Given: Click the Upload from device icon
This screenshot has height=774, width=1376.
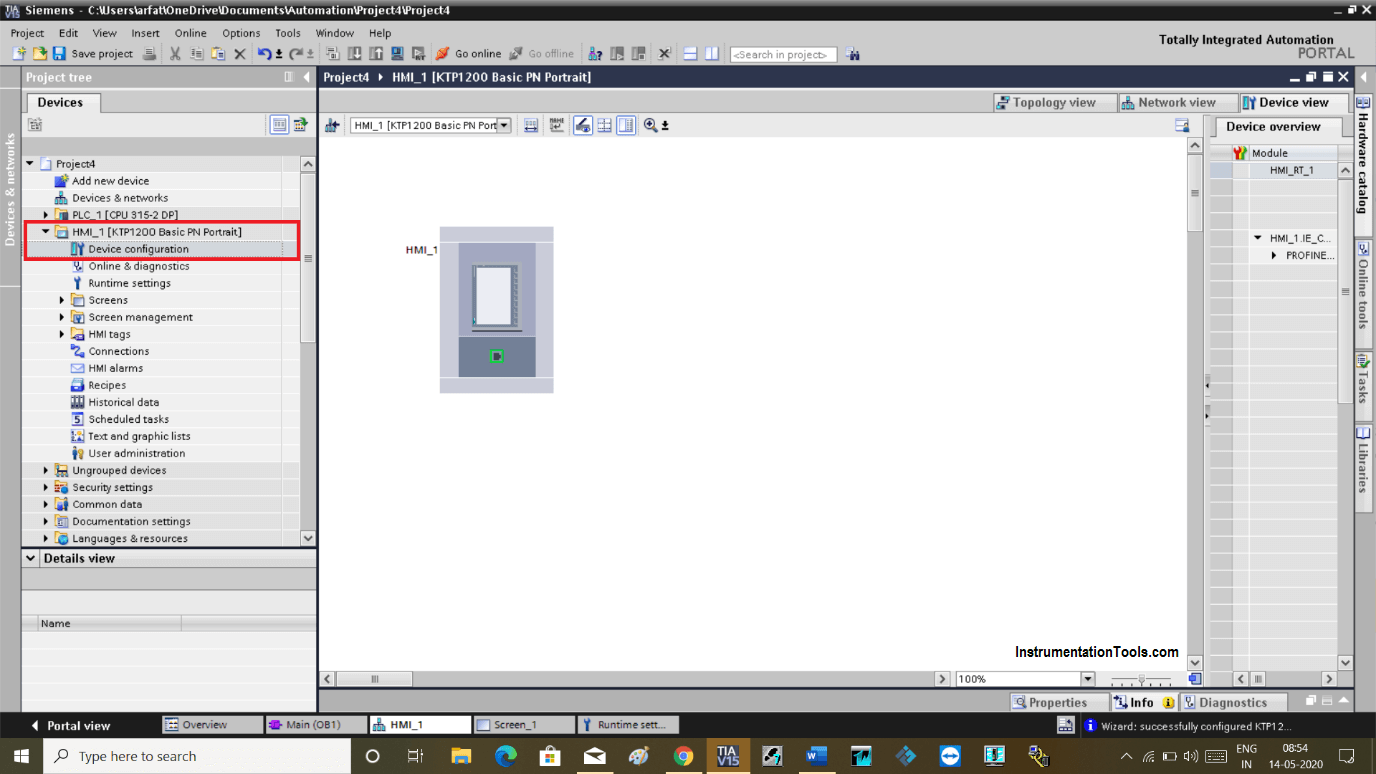Looking at the screenshot, I should [x=377, y=54].
